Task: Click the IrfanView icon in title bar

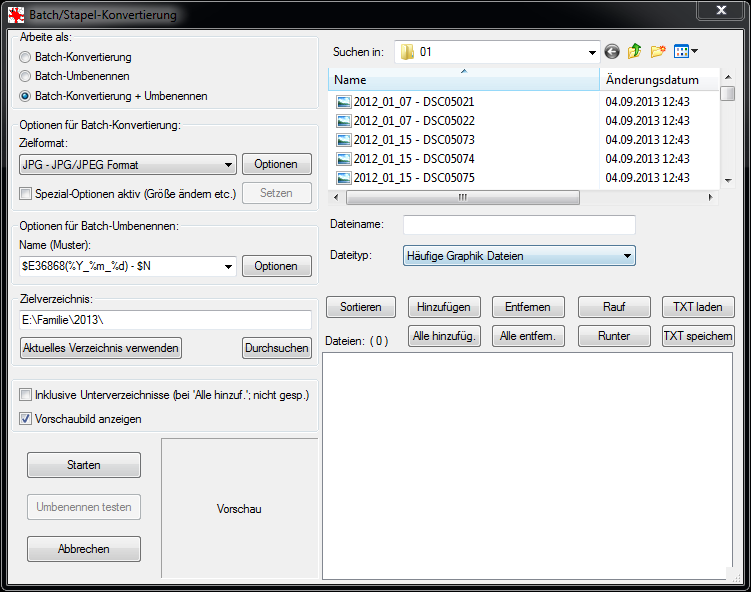Action: click(16, 15)
